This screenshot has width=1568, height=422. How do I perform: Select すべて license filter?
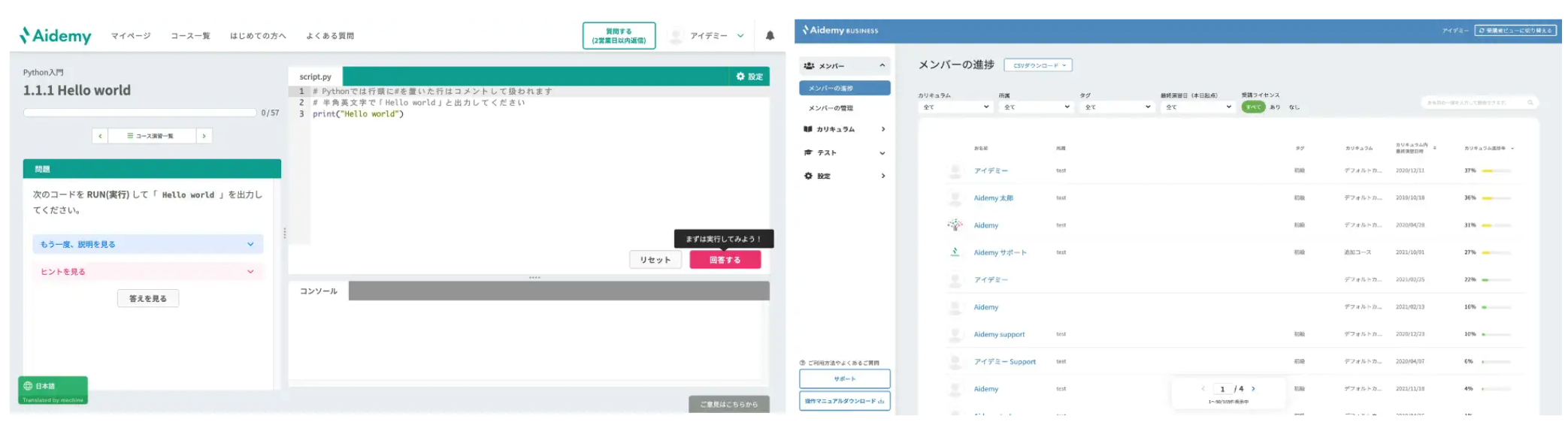(1253, 107)
